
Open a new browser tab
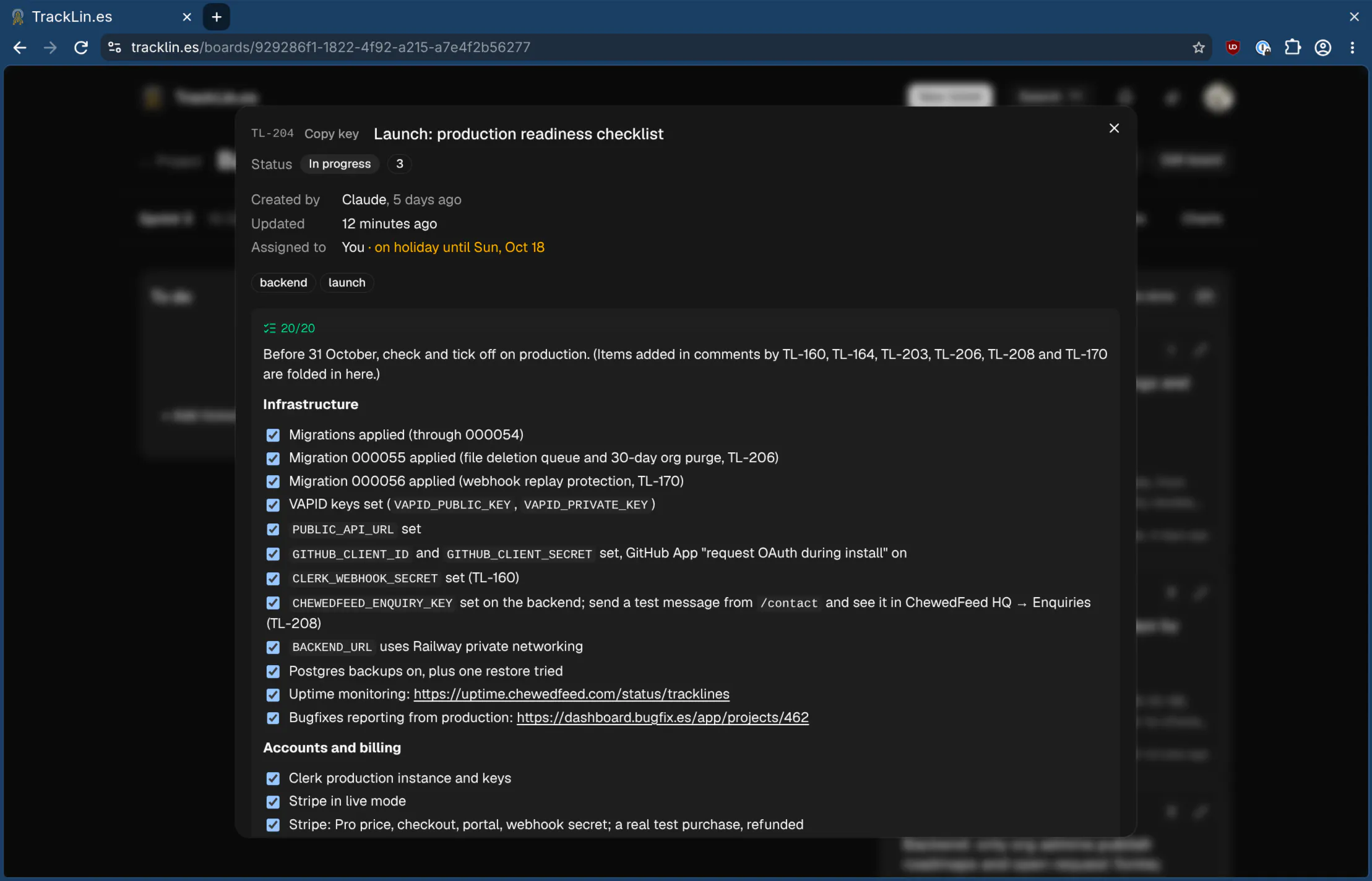click(217, 17)
